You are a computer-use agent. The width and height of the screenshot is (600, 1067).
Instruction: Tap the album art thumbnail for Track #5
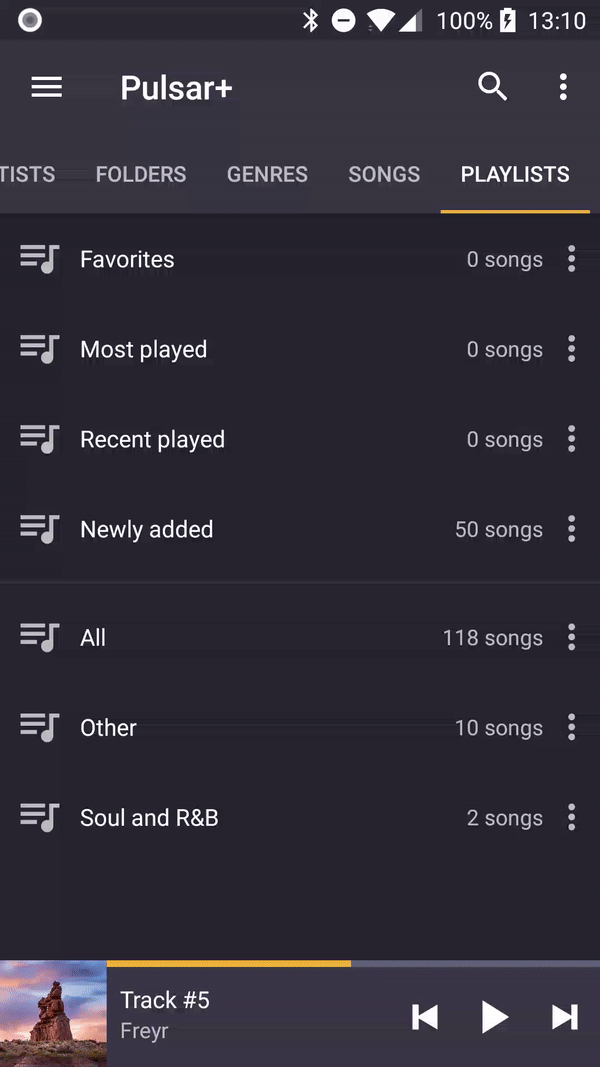tap(53, 1014)
